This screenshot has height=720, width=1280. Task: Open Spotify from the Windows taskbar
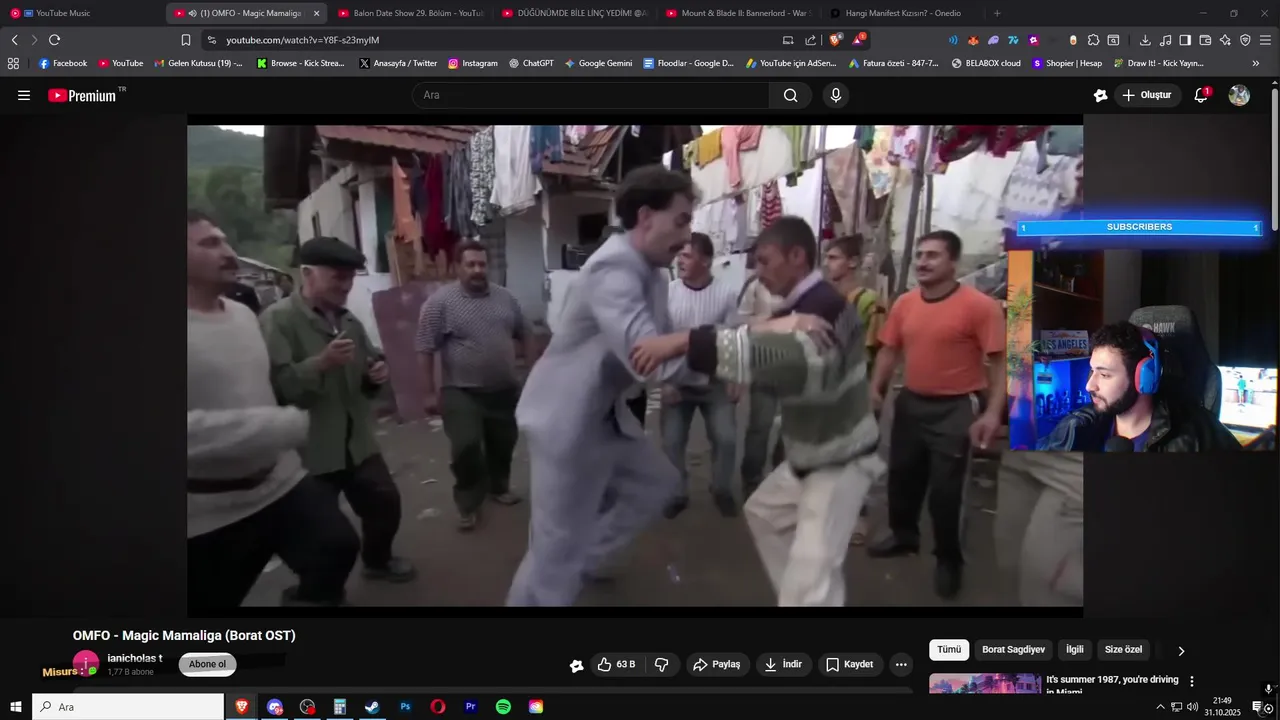503,707
